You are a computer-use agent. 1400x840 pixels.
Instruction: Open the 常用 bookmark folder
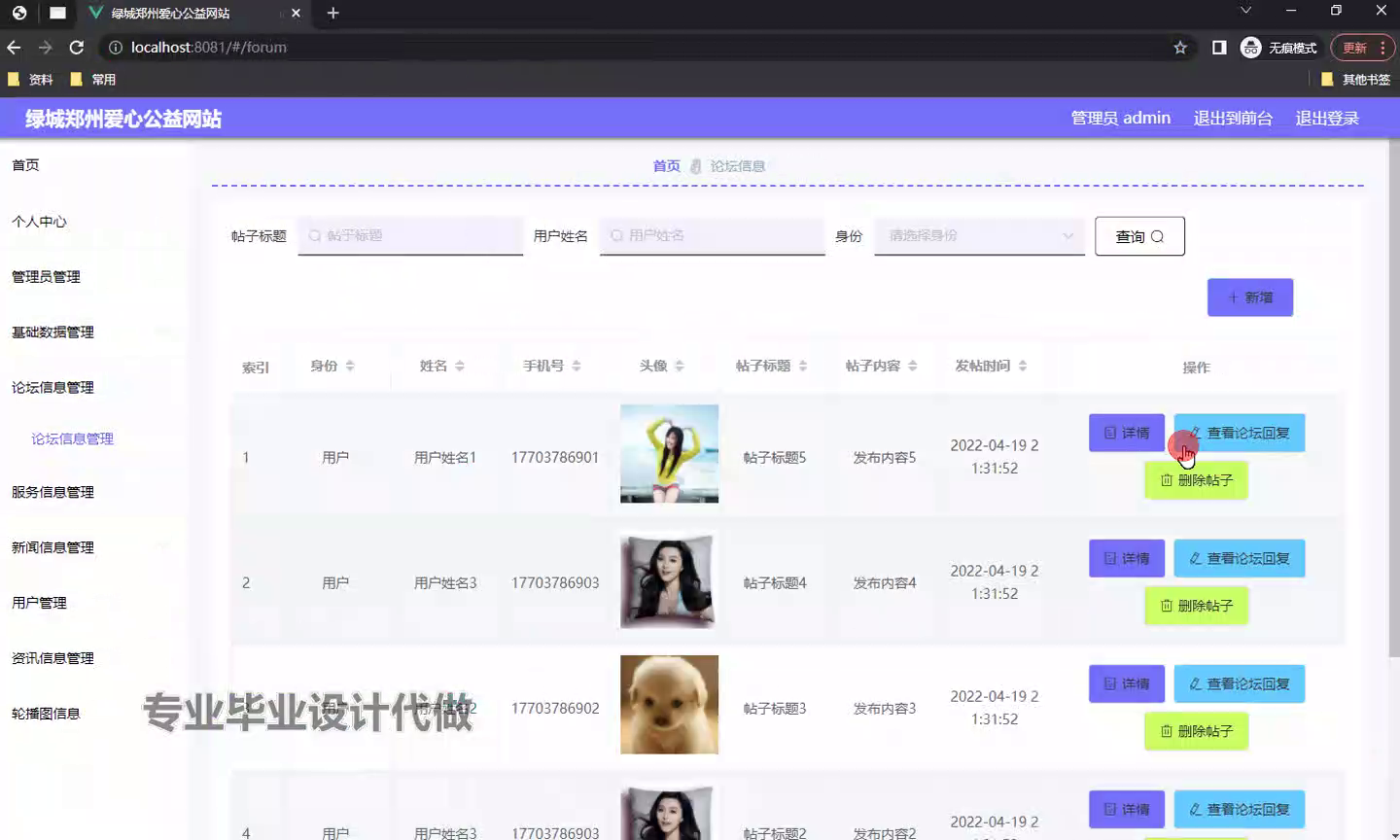[x=93, y=80]
